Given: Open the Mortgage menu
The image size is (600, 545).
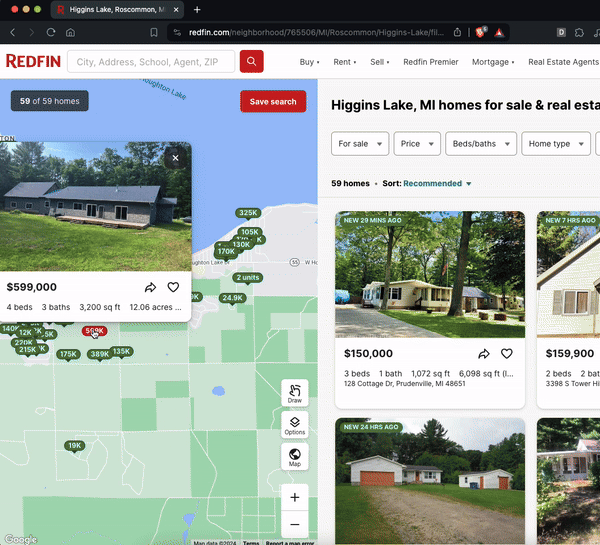Looking at the screenshot, I should click(493, 62).
